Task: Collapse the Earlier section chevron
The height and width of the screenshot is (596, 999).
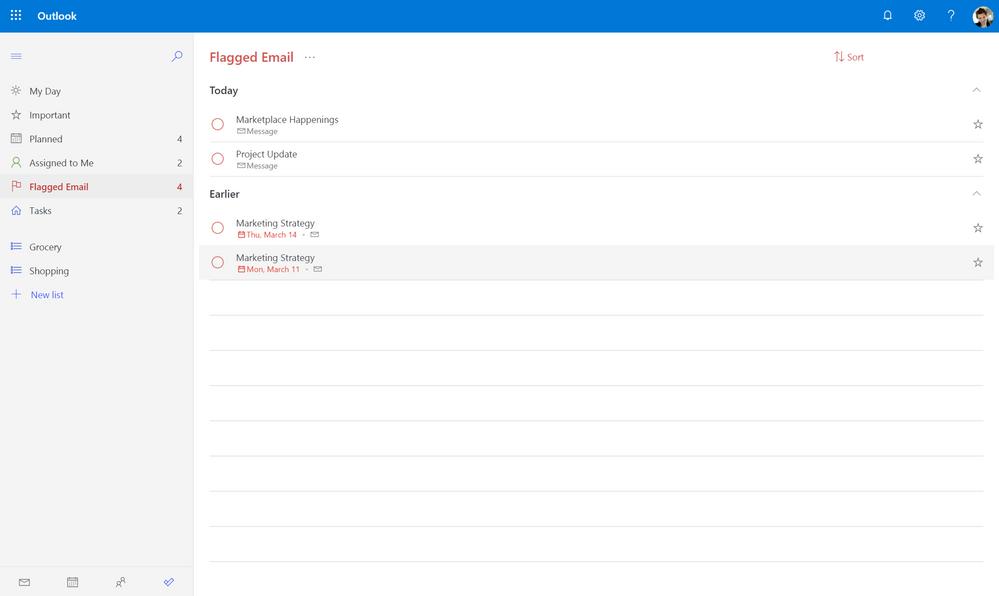Action: point(976,193)
